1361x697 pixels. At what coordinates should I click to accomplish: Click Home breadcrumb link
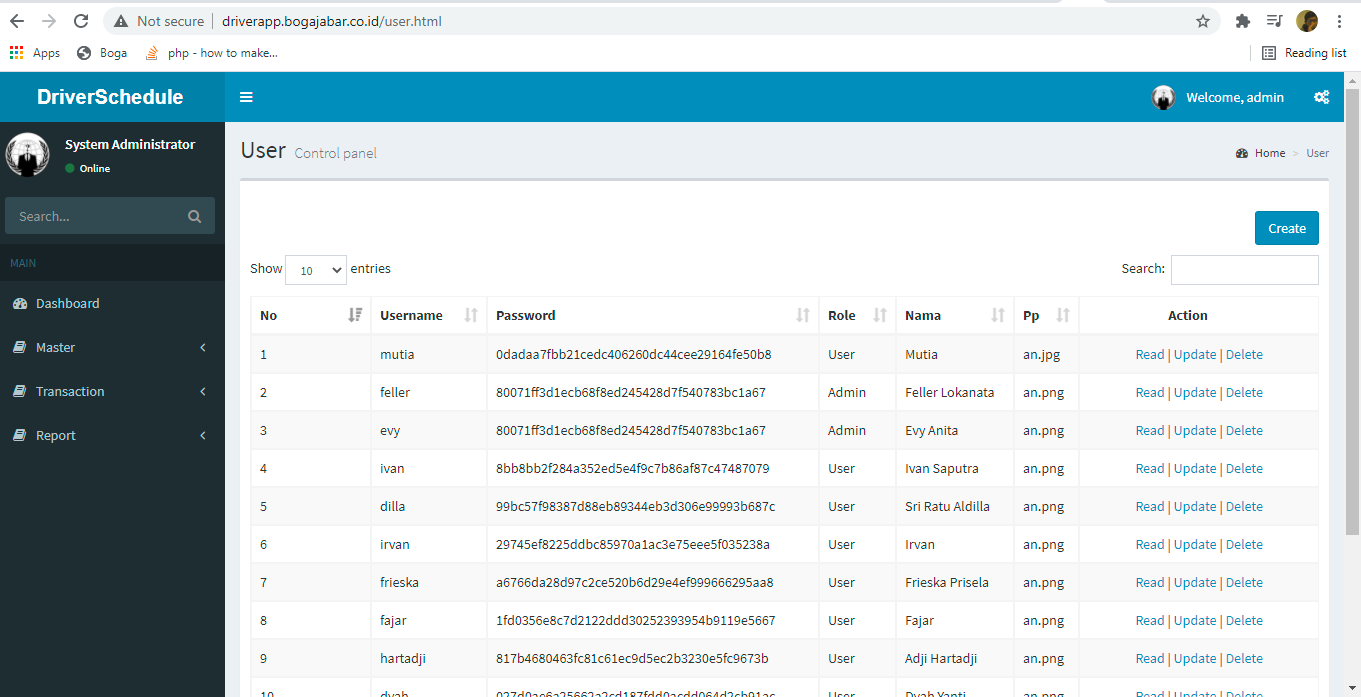coord(1270,153)
